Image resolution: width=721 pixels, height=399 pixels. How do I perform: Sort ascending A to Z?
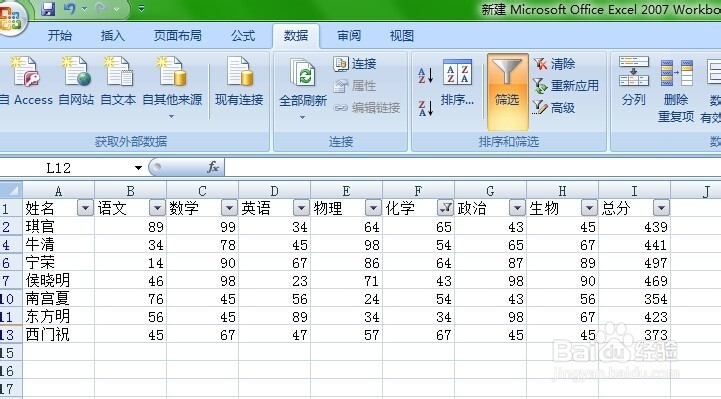coord(426,75)
